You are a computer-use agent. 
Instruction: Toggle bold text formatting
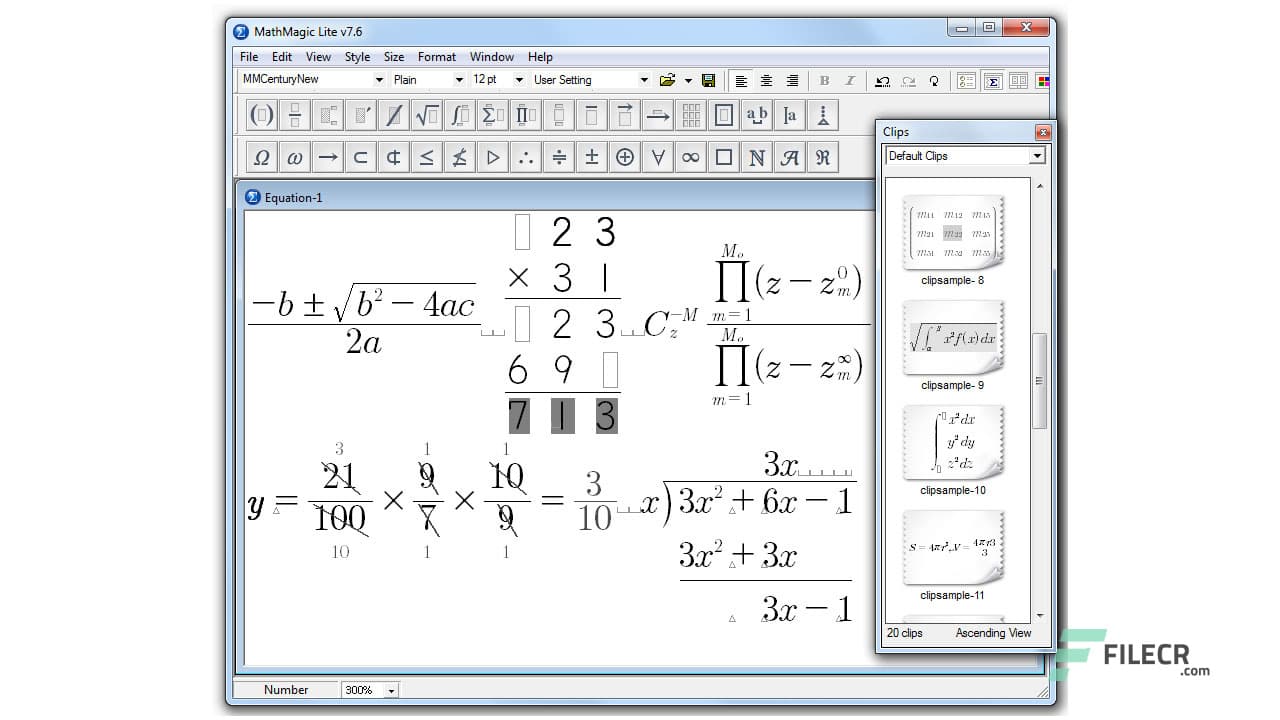pos(824,80)
